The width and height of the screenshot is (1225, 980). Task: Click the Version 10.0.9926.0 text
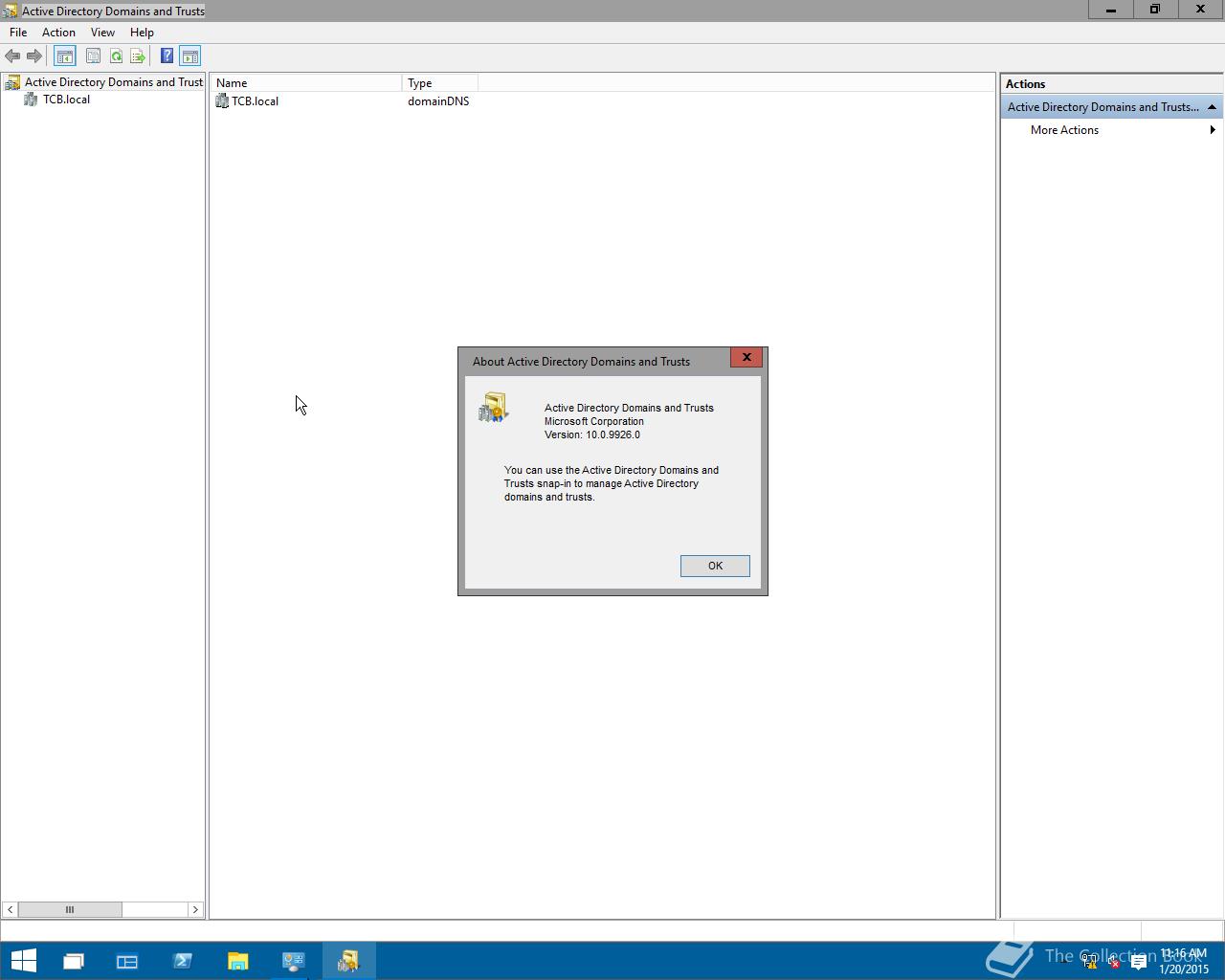(592, 434)
